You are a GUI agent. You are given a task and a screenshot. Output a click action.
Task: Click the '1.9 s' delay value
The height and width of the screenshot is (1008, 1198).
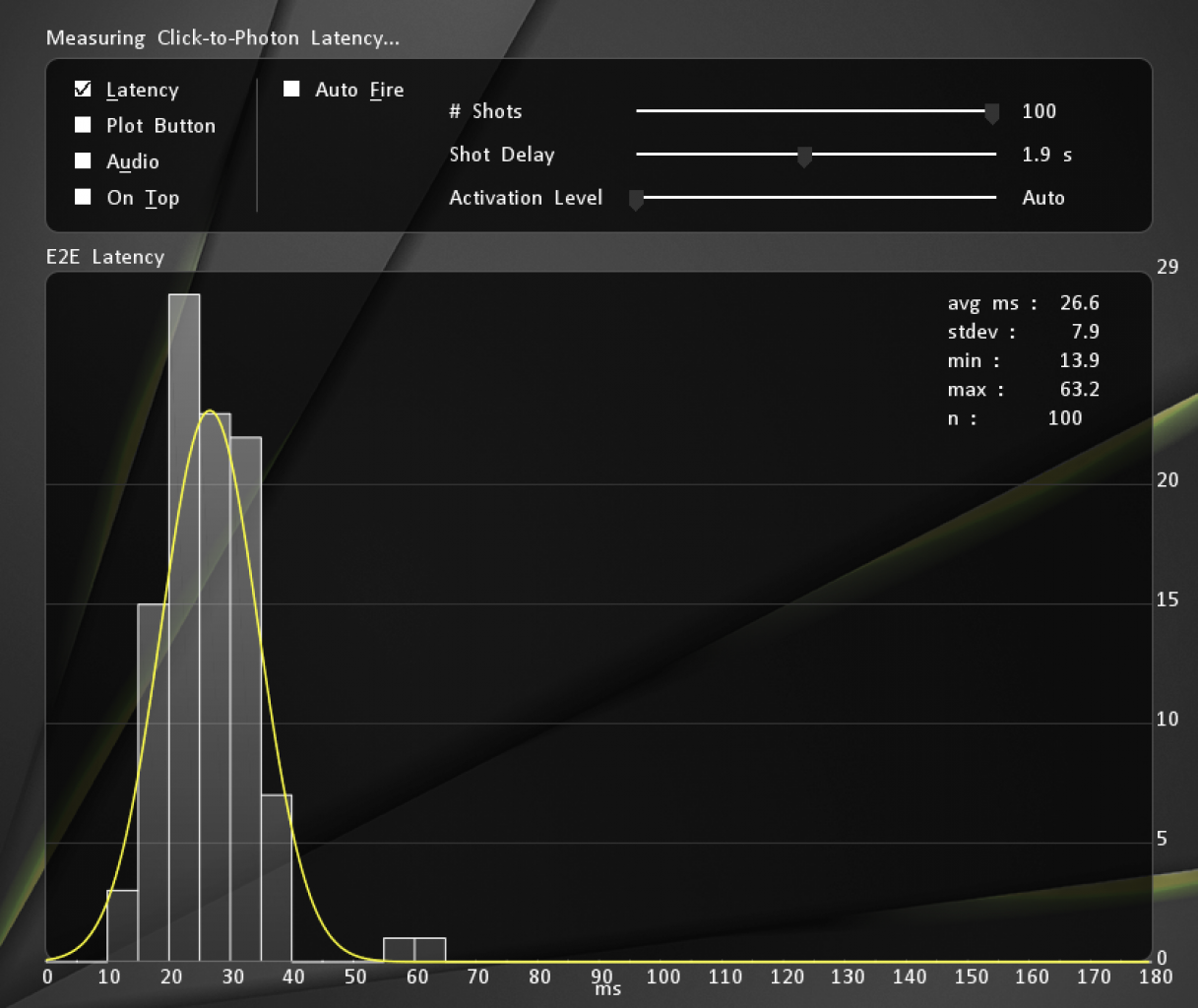click(x=1047, y=155)
